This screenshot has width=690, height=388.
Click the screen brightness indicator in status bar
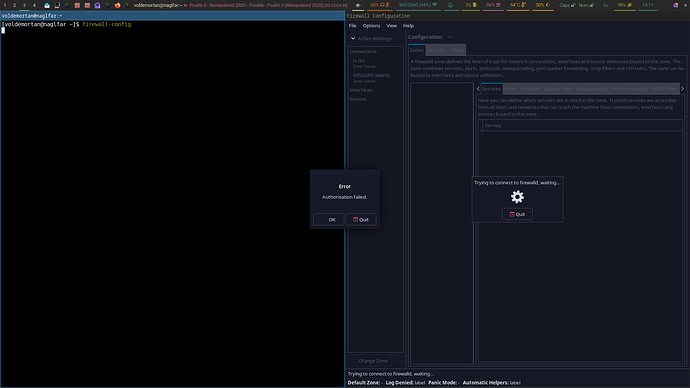point(542,5)
